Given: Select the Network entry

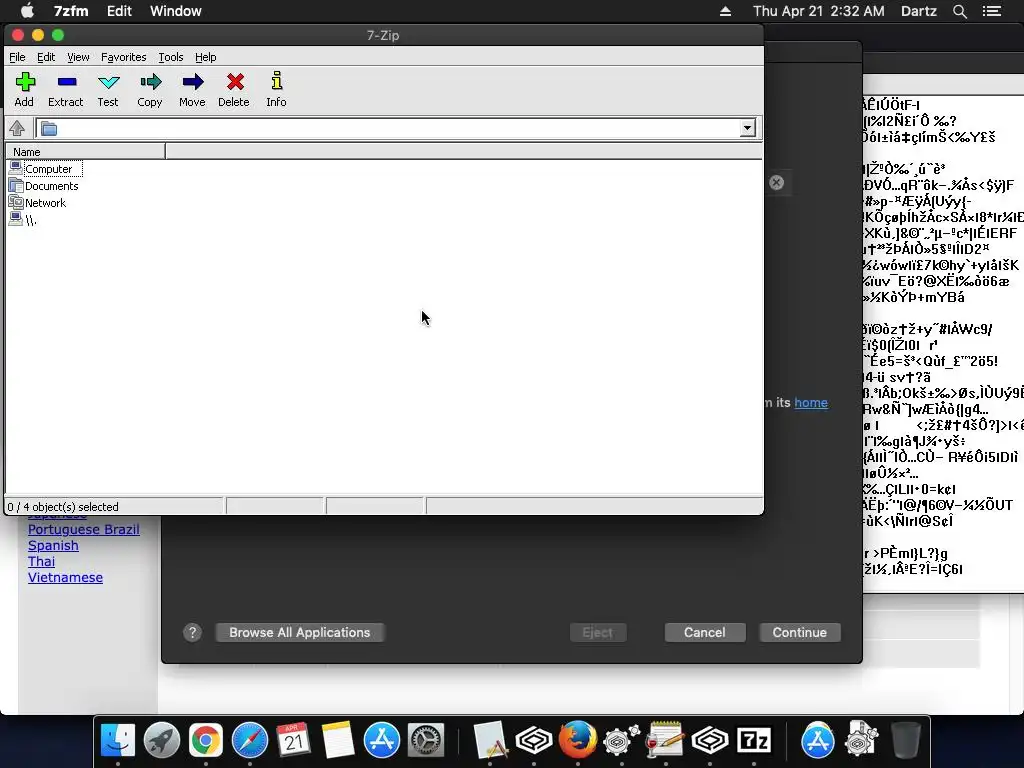Looking at the screenshot, I should pos(37,203).
